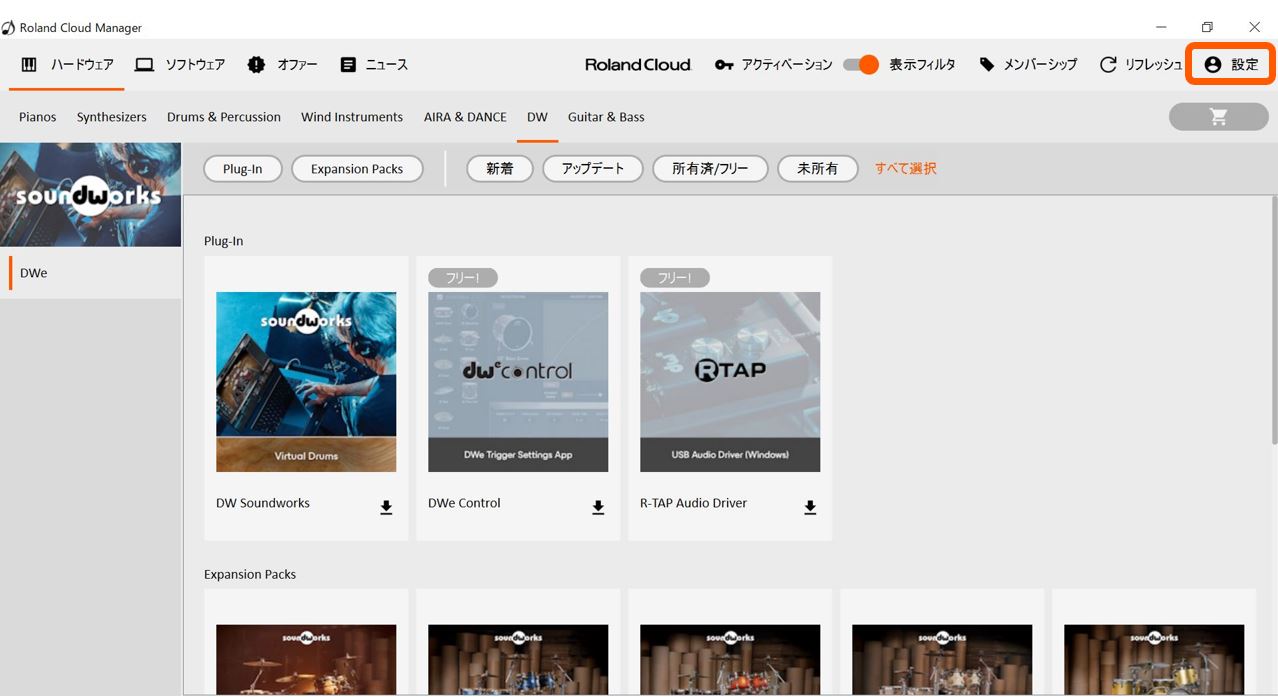
Task: Download R-TAP Audio Driver
Action: [x=810, y=508]
